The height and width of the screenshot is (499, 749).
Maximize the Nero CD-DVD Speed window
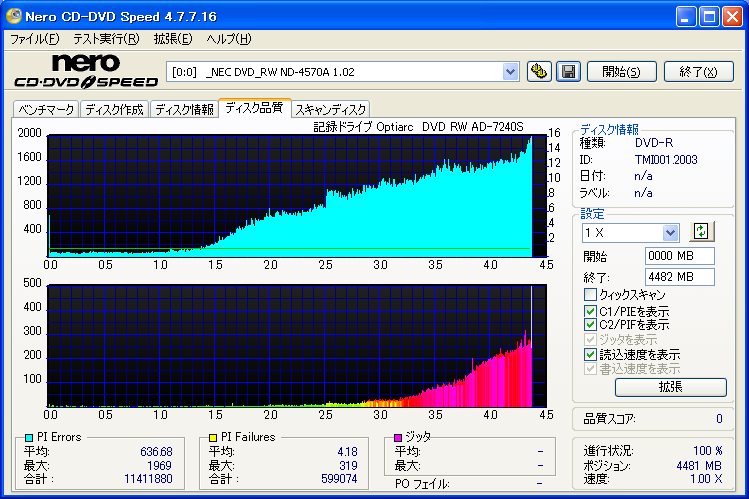coord(709,17)
